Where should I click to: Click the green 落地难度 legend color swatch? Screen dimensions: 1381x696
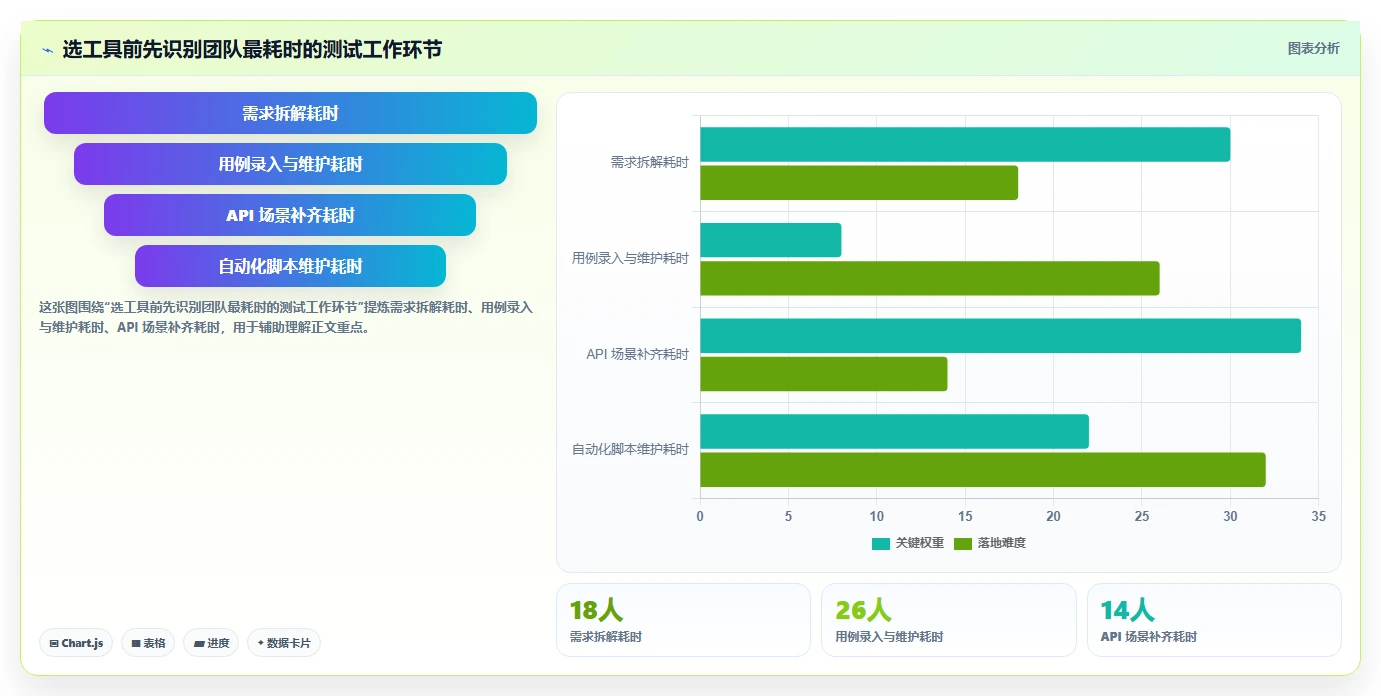point(963,544)
